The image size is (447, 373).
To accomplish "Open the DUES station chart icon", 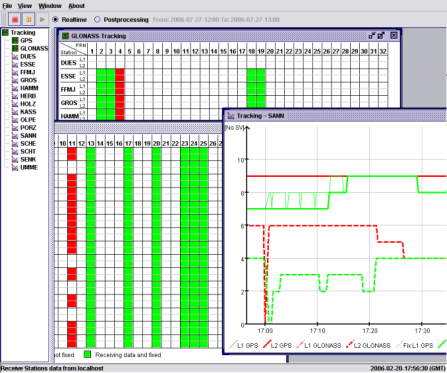I will tap(15, 56).
